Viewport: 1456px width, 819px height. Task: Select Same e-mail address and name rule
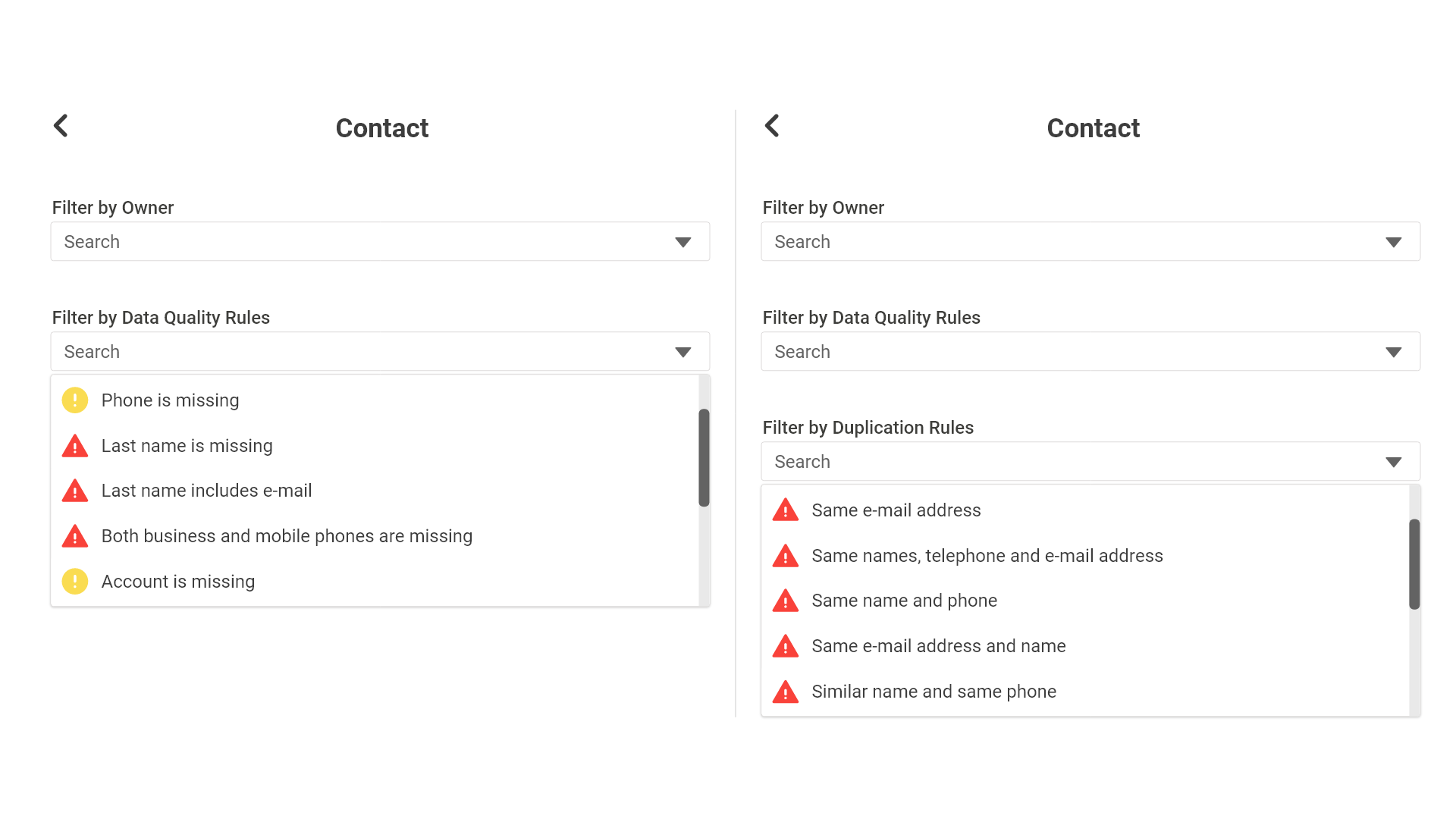click(x=938, y=646)
